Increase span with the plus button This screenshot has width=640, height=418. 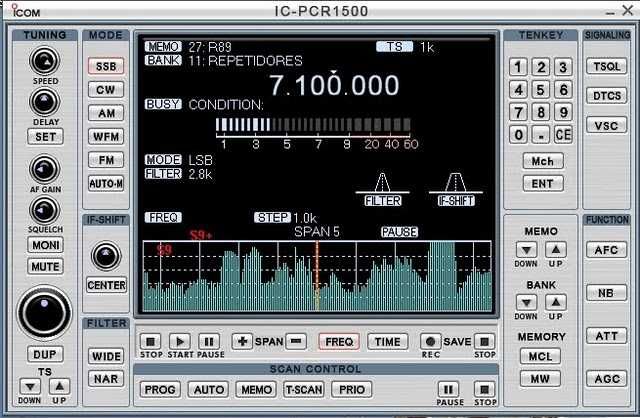(x=242, y=341)
